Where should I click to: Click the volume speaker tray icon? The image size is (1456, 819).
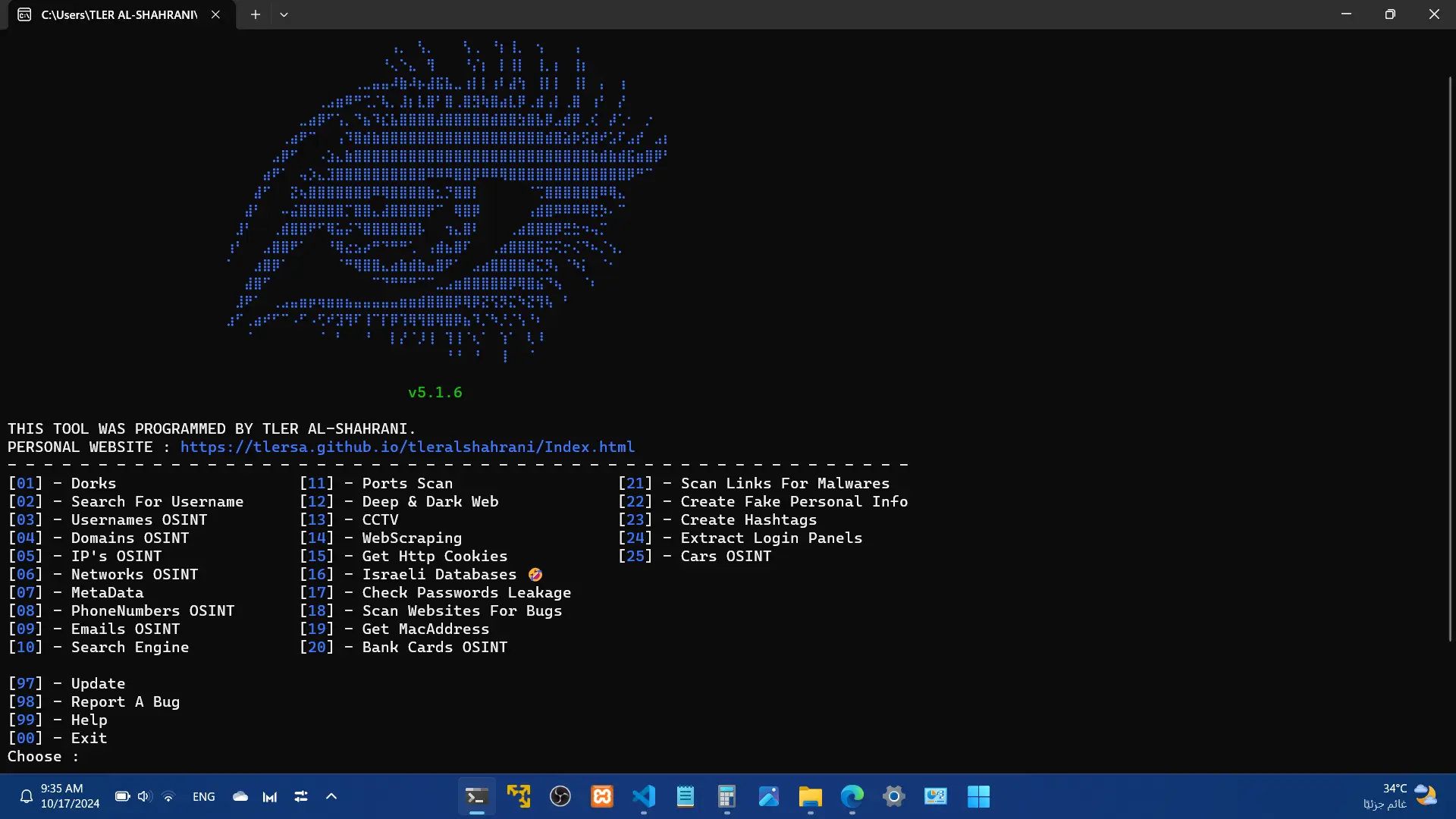[145, 796]
